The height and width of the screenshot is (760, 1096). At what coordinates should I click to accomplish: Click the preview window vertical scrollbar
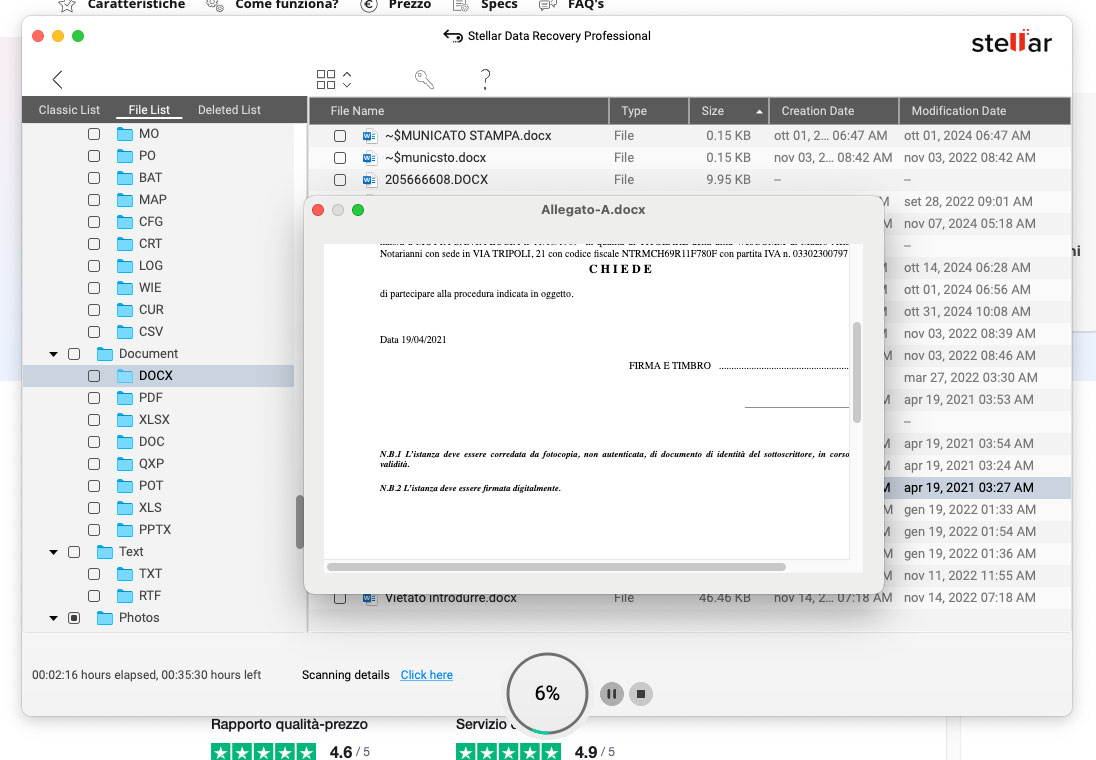point(857,372)
